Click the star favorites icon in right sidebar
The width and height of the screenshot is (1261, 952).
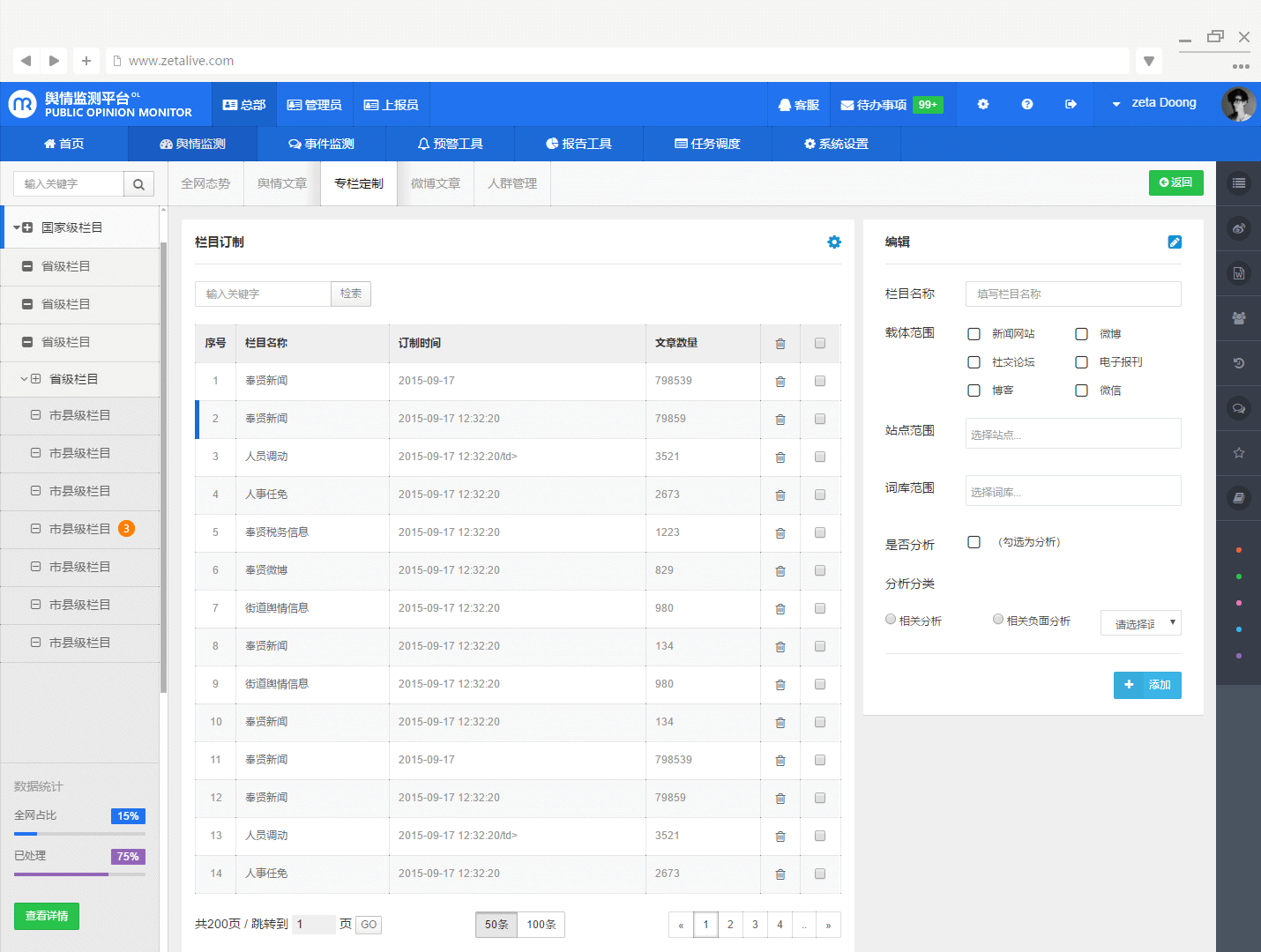(1239, 453)
